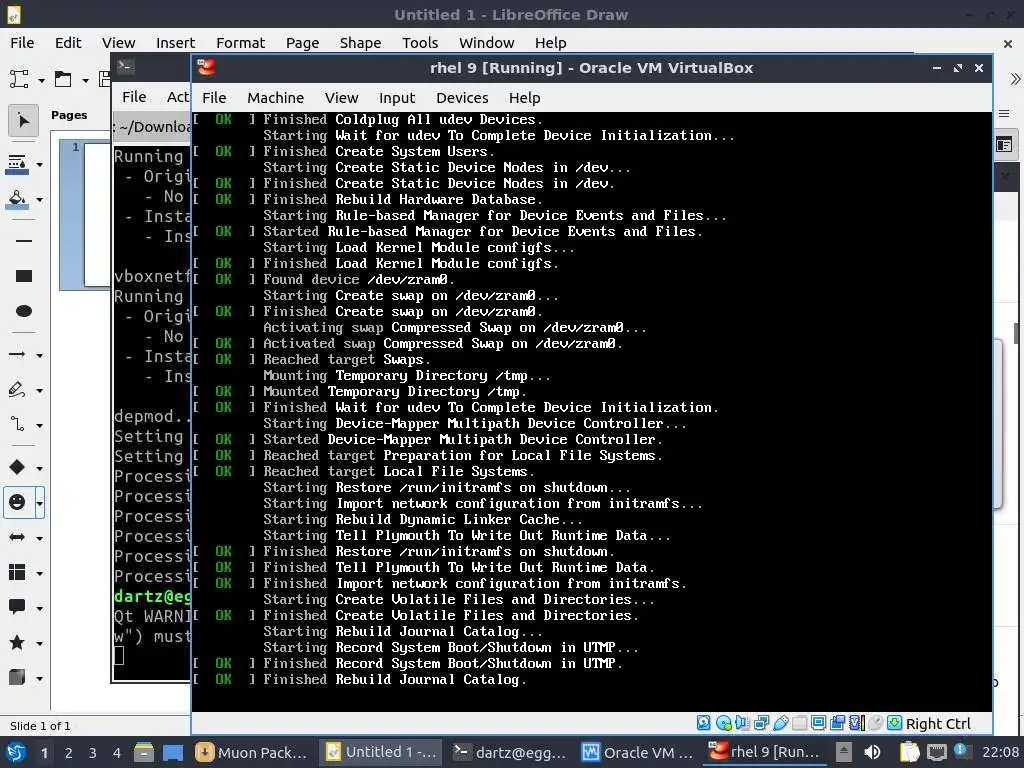Screen dimensions: 1024x768
Task: Click VirtualBox recording status indicator
Action: tap(837, 723)
